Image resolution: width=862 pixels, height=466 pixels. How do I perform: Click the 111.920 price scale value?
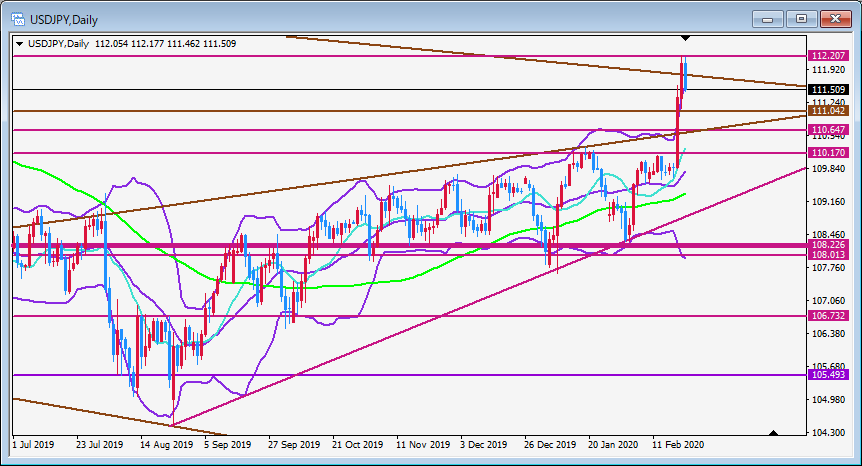pos(828,70)
